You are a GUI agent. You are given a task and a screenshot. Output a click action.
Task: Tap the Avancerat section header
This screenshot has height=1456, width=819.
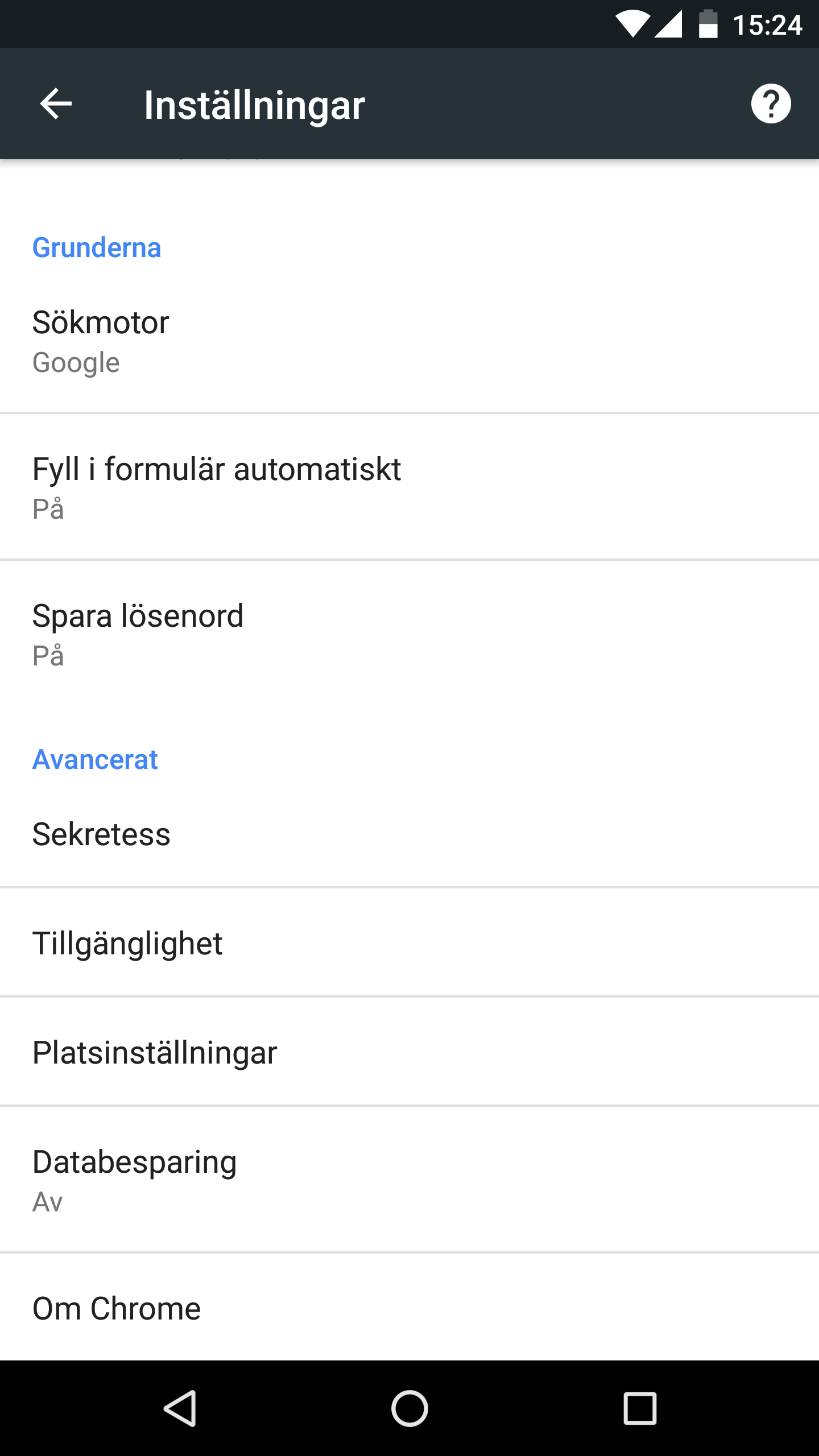(x=95, y=760)
